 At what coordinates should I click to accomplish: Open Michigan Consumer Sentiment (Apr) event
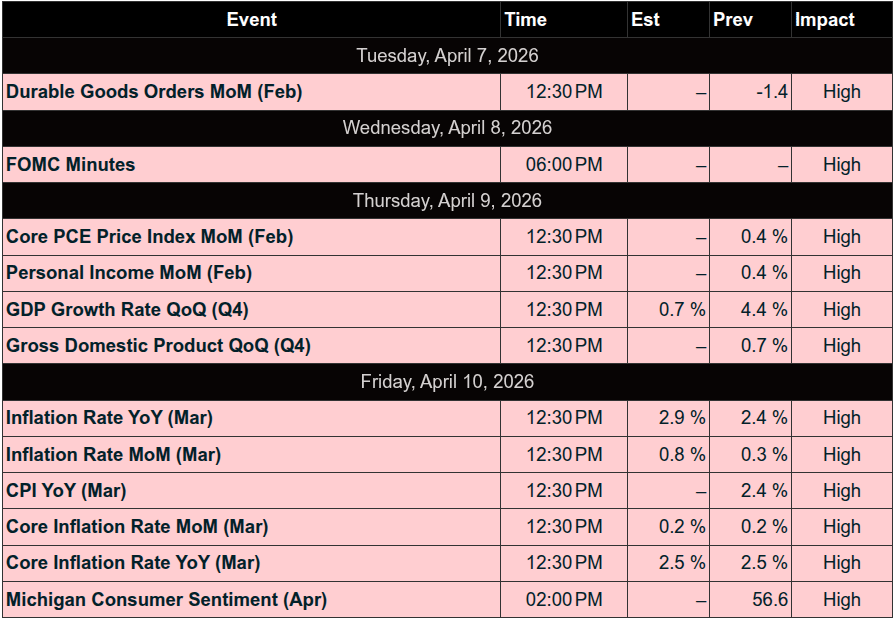(x=167, y=600)
